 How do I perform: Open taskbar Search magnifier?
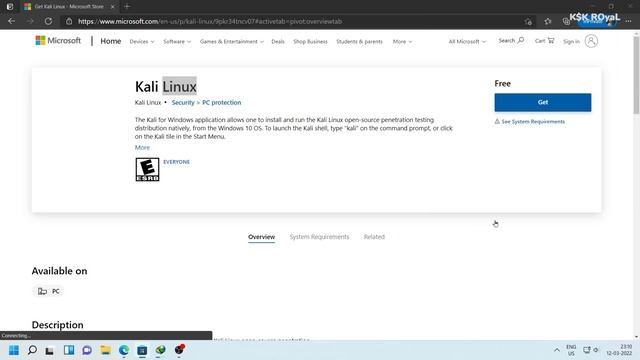(32, 350)
